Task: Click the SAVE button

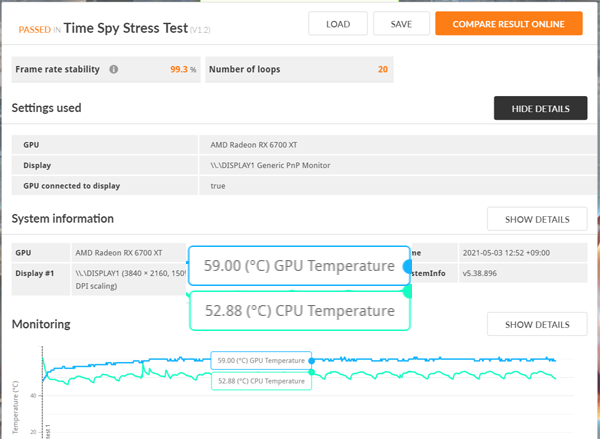Action: (401, 23)
